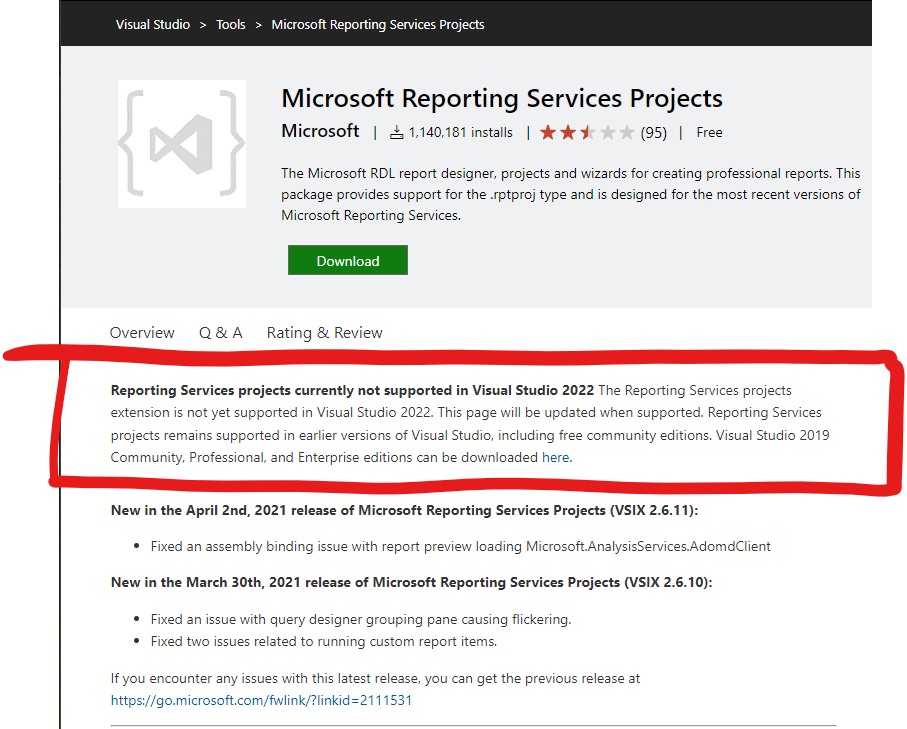The height and width of the screenshot is (729, 907).
Task: Click the 'Free' price label
Action: pos(709,132)
